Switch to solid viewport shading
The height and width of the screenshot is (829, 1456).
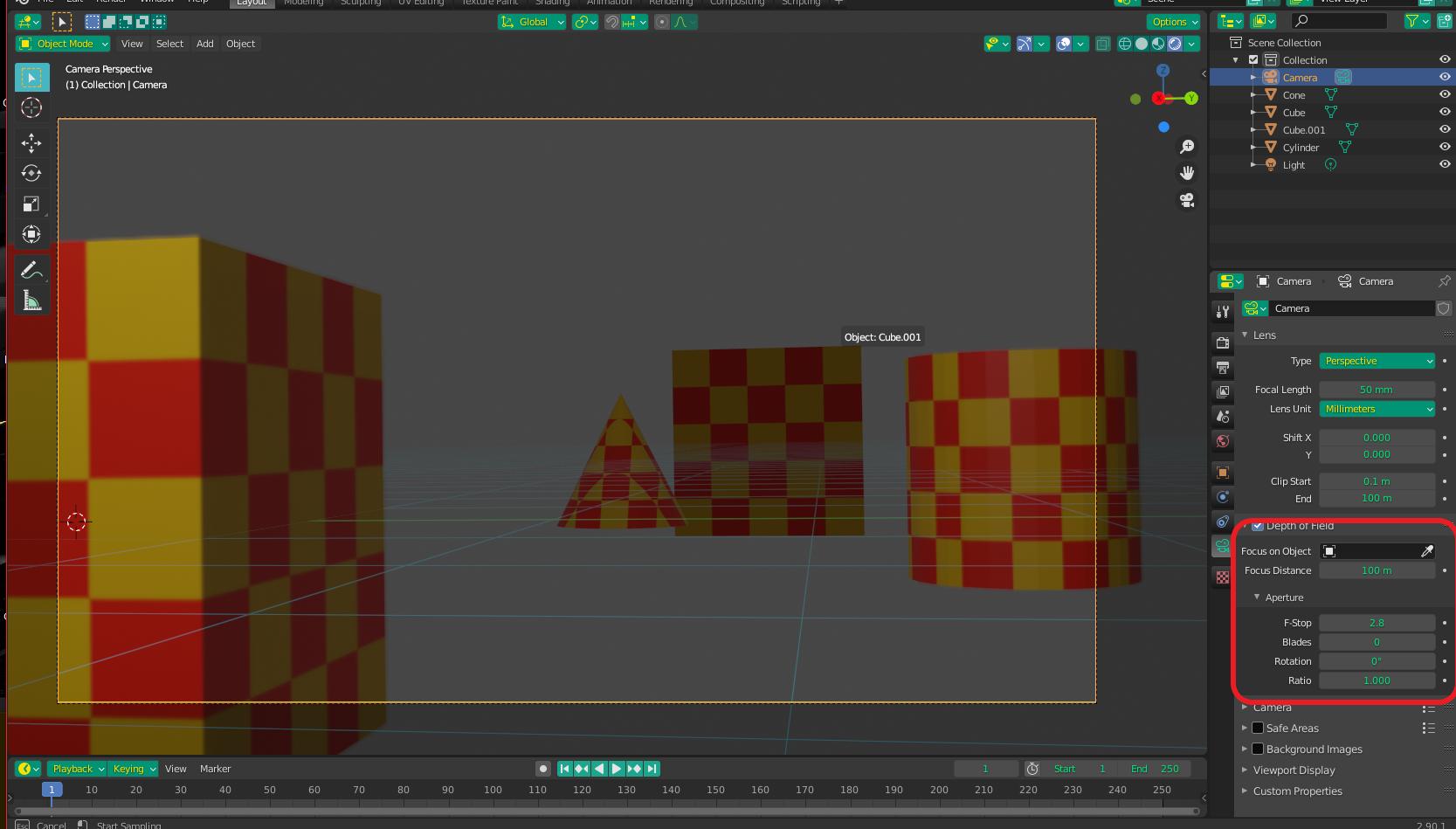[1142, 44]
